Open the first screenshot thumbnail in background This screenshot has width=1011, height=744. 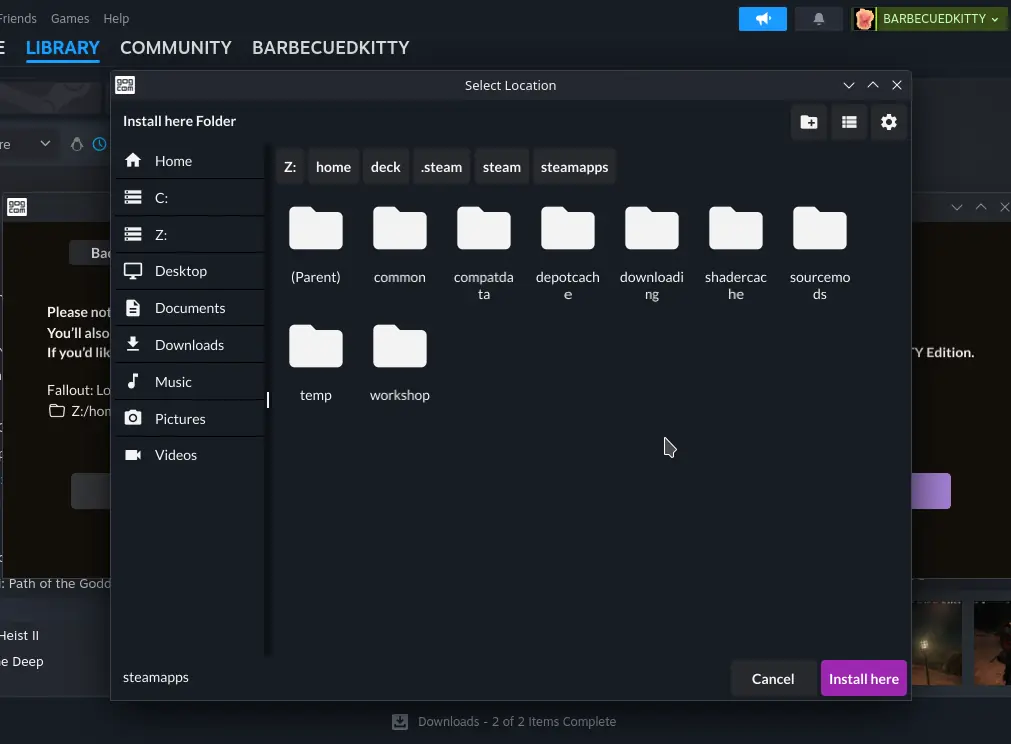pyautogui.click(x=937, y=642)
